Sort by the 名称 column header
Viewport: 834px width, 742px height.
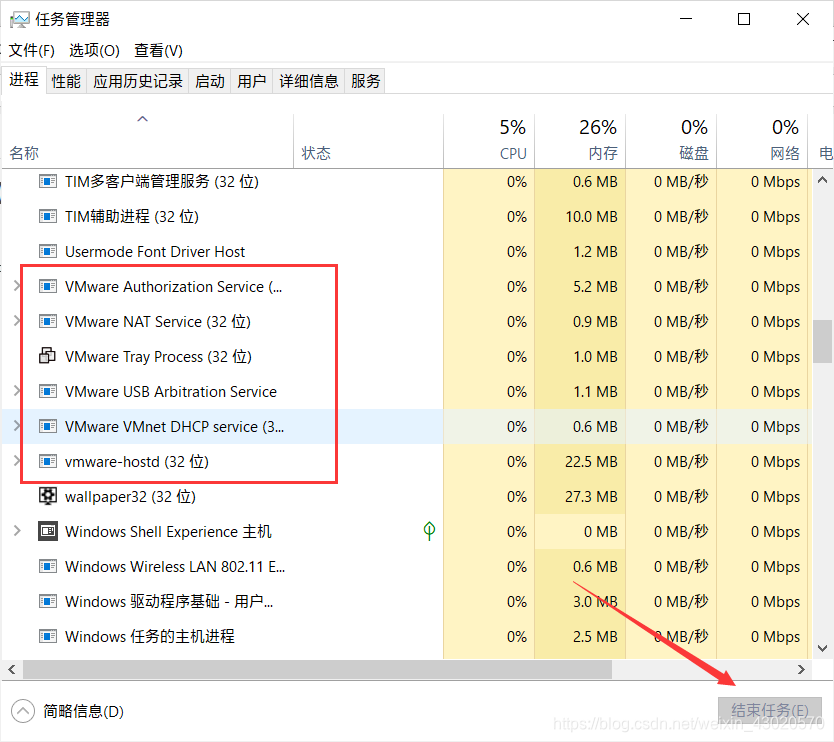pyautogui.click(x=147, y=141)
